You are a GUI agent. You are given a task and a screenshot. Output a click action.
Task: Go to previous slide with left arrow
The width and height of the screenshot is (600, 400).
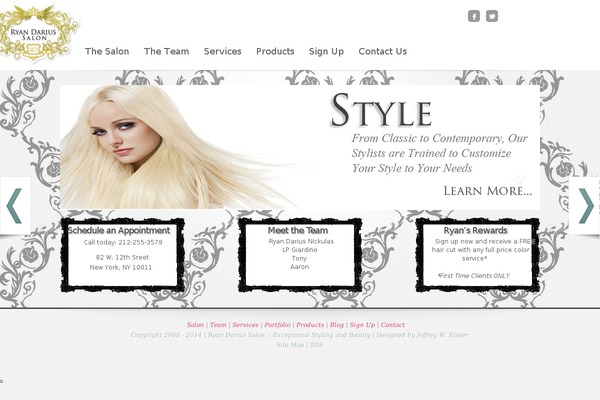click(x=15, y=206)
